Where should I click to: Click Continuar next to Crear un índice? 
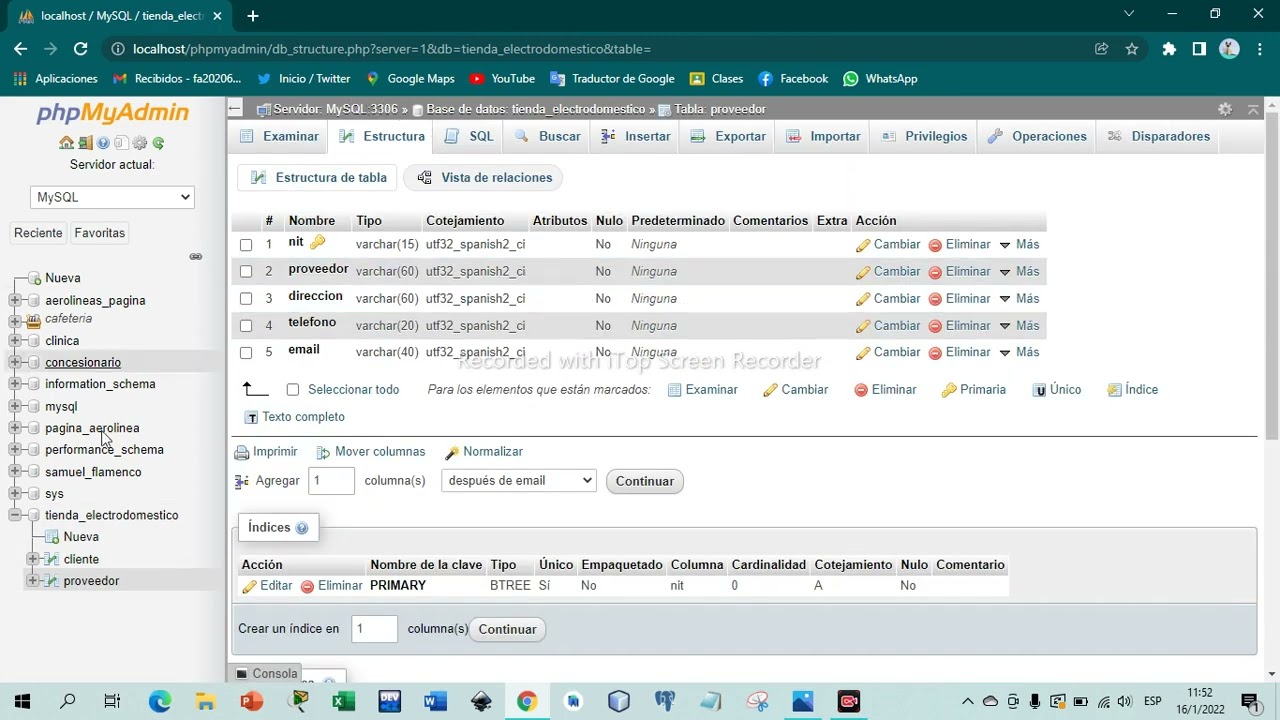[x=507, y=629]
